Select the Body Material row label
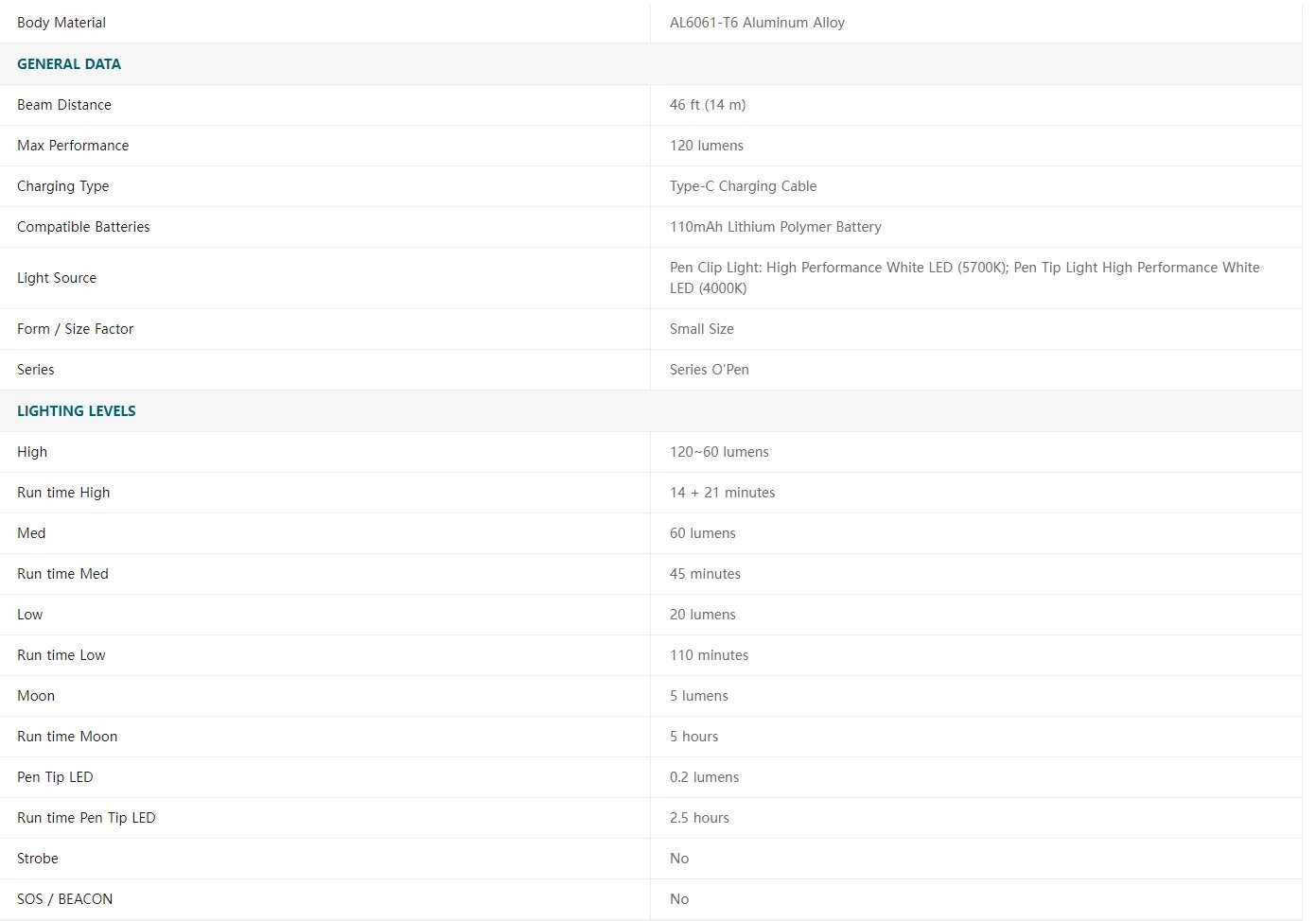This screenshot has height=921, width=1316. [x=61, y=23]
